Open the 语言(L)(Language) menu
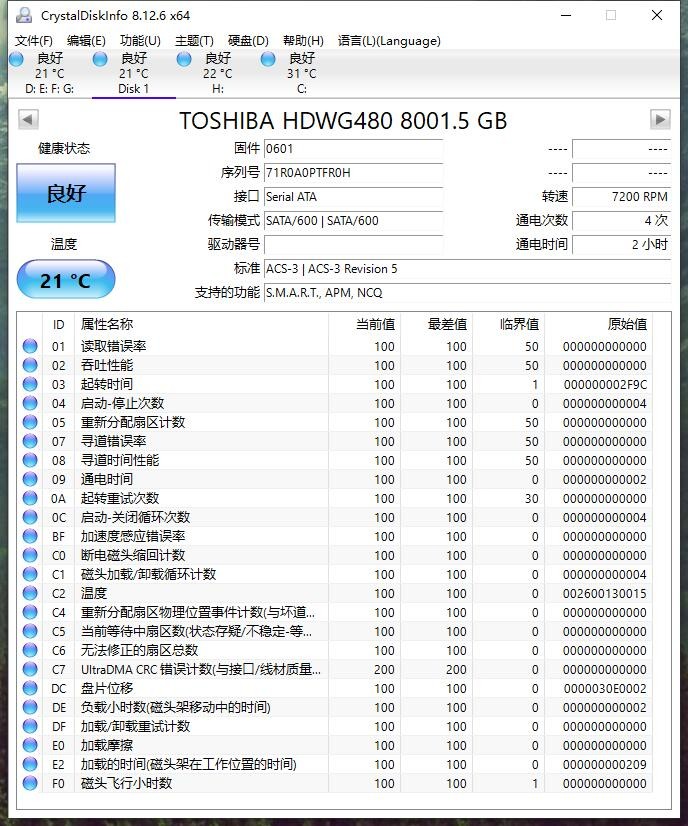 click(x=389, y=41)
